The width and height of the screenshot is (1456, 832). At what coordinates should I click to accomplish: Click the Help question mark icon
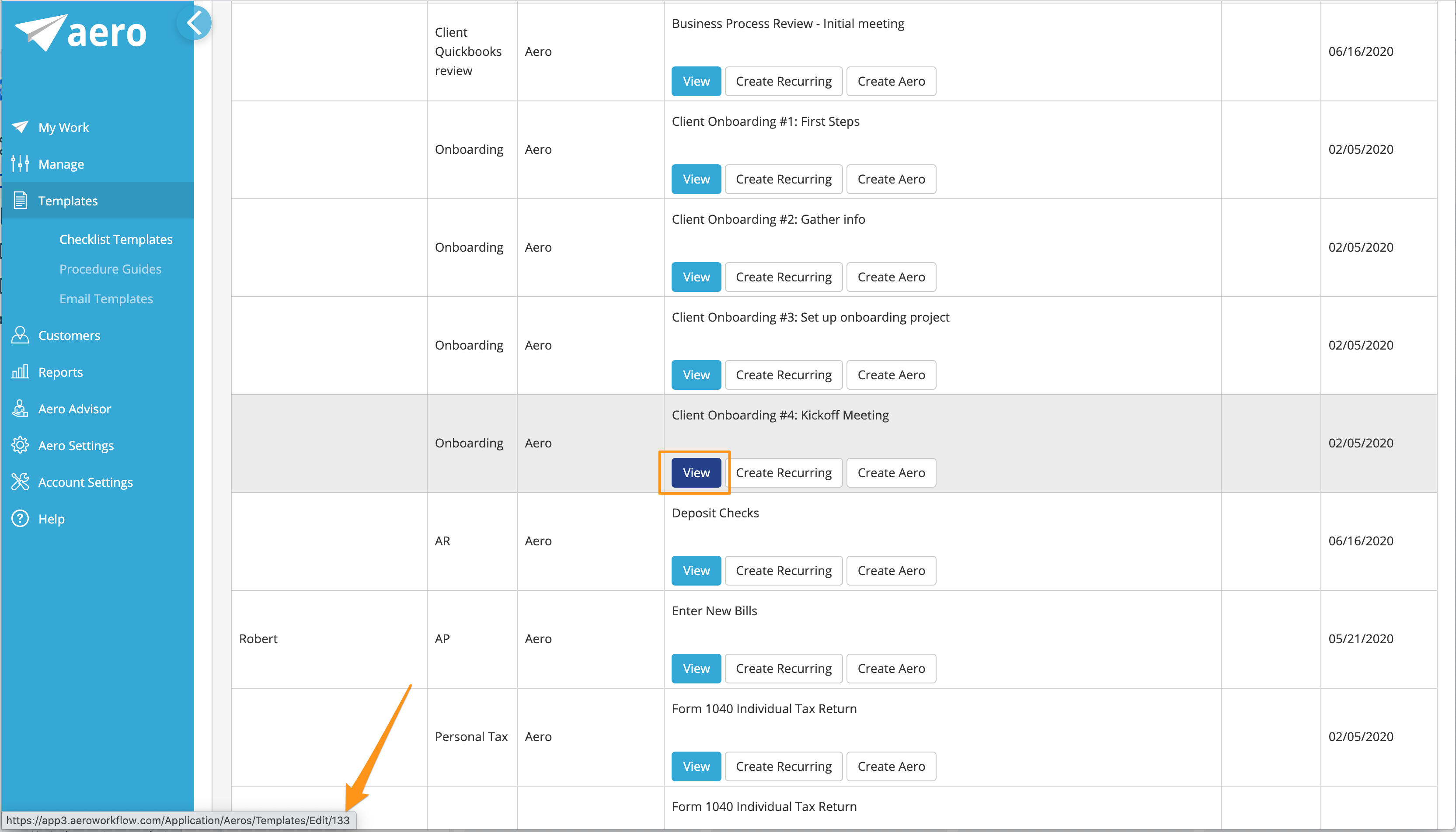20,519
